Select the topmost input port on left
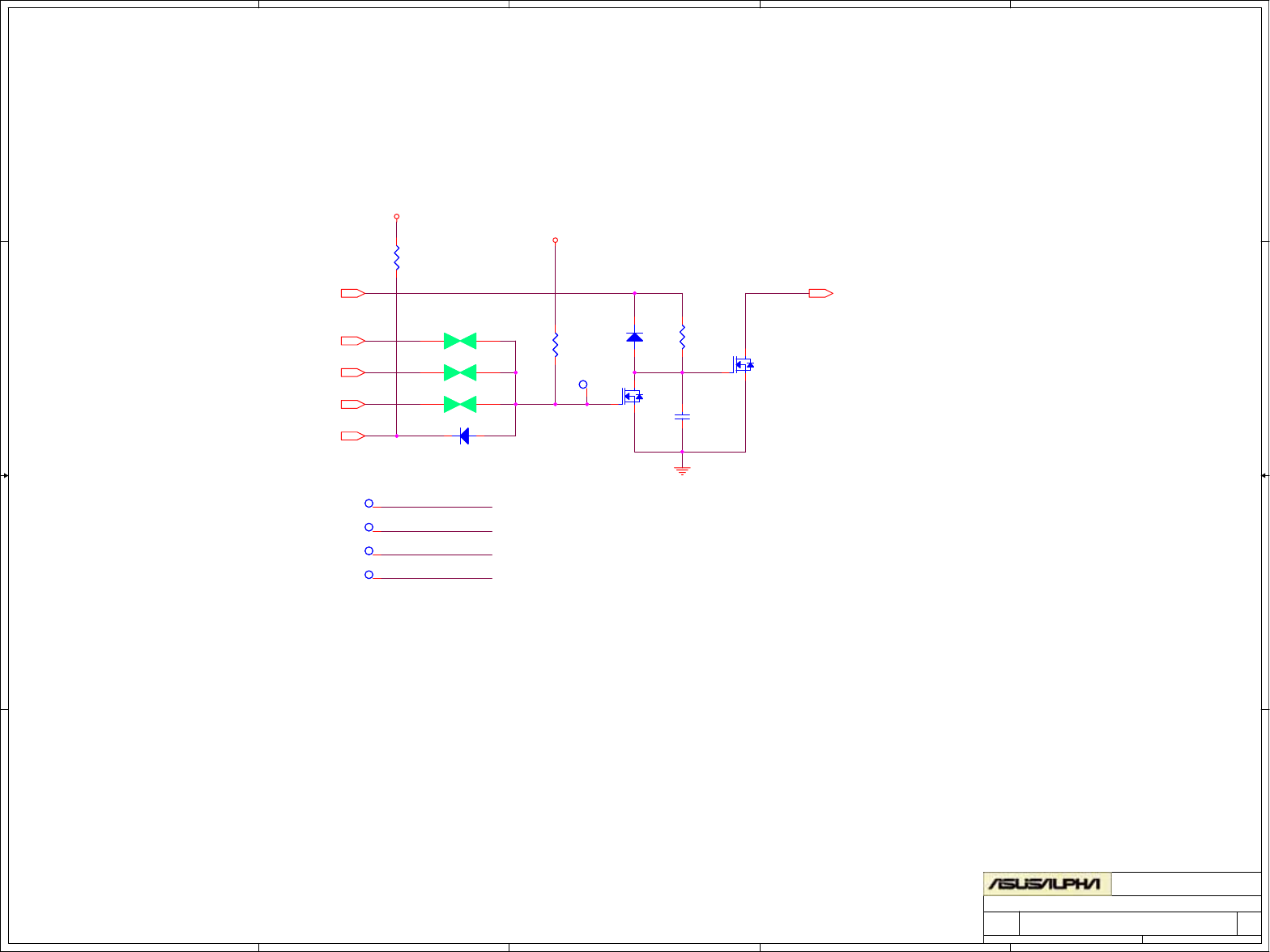1270x952 pixels. [353, 293]
